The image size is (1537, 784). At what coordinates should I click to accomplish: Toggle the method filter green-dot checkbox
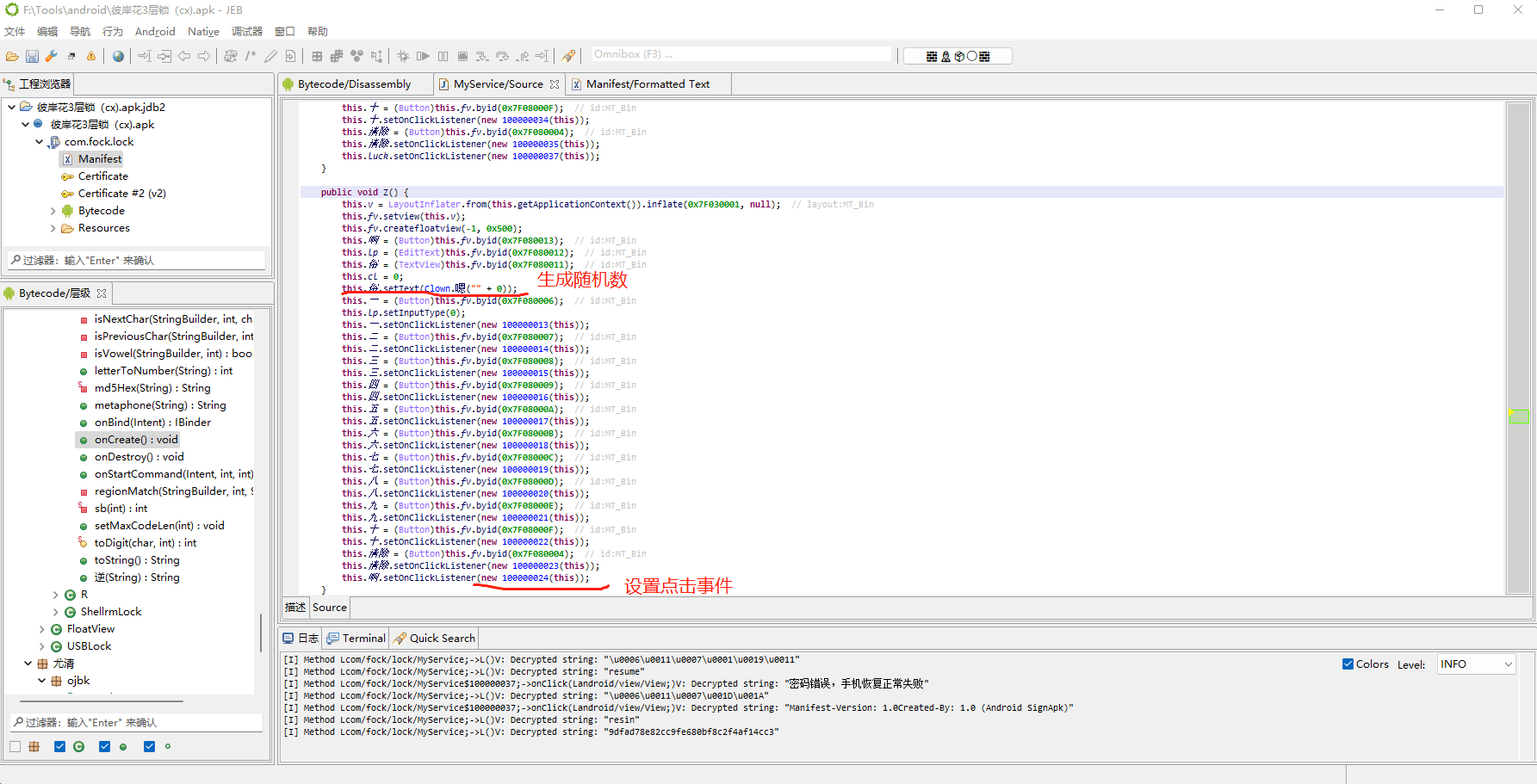[x=104, y=746]
